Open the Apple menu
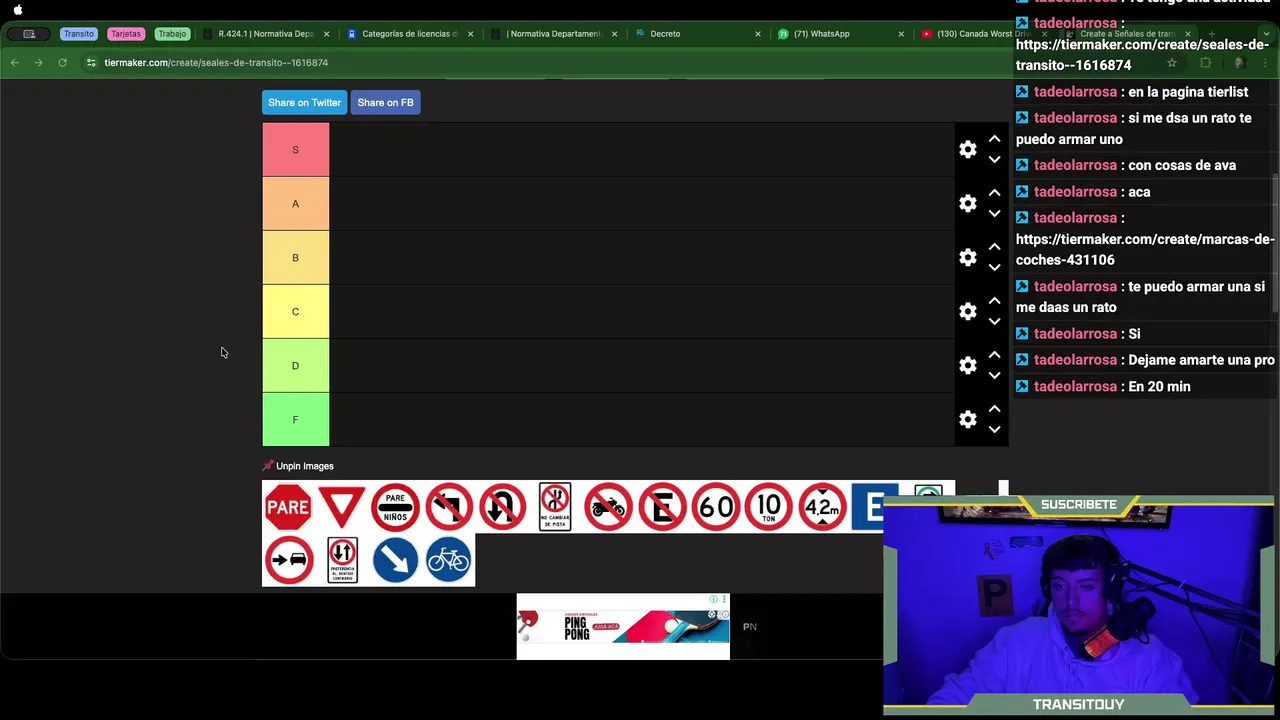This screenshot has height=720, width=1280. point(18,10)
